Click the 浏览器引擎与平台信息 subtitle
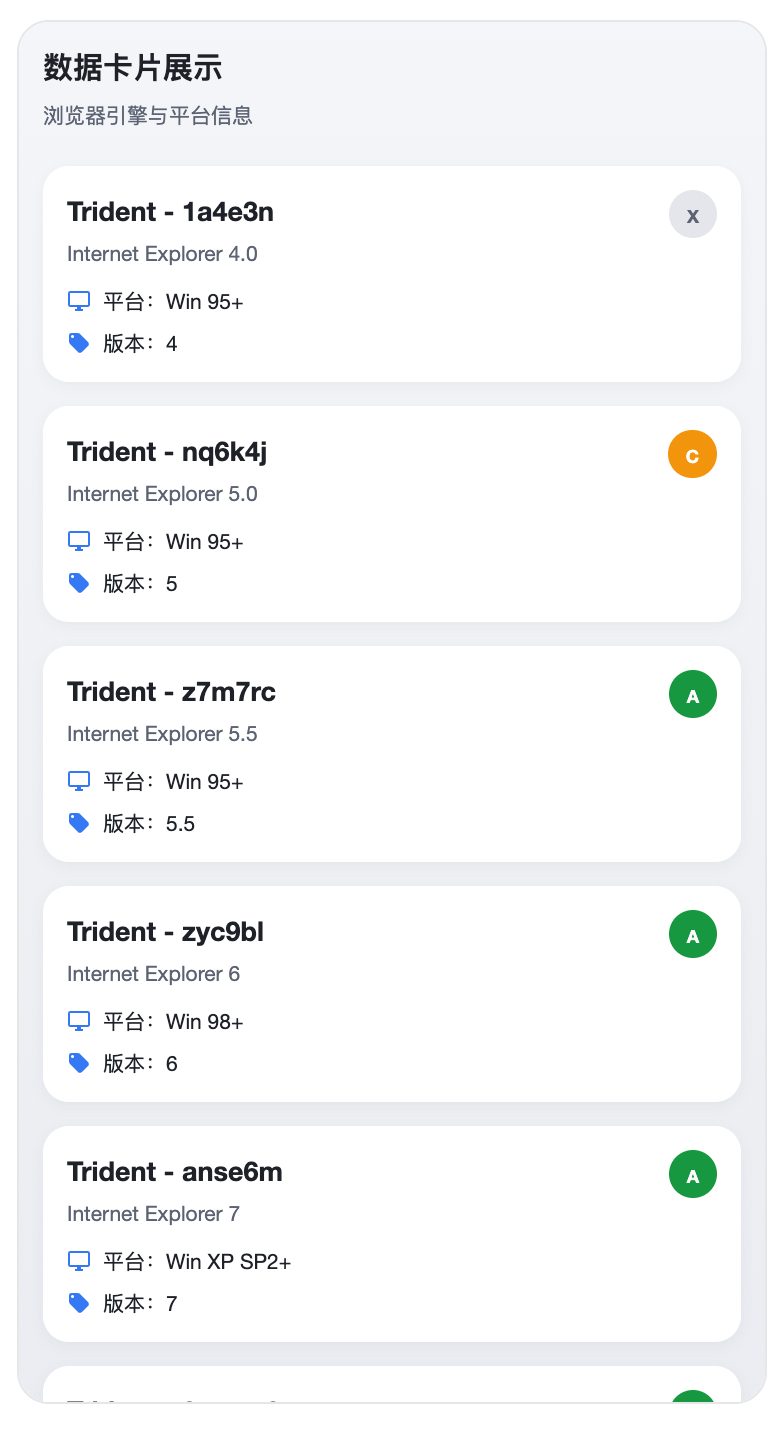Screen dimensions: 784x1432 point(148,116)
